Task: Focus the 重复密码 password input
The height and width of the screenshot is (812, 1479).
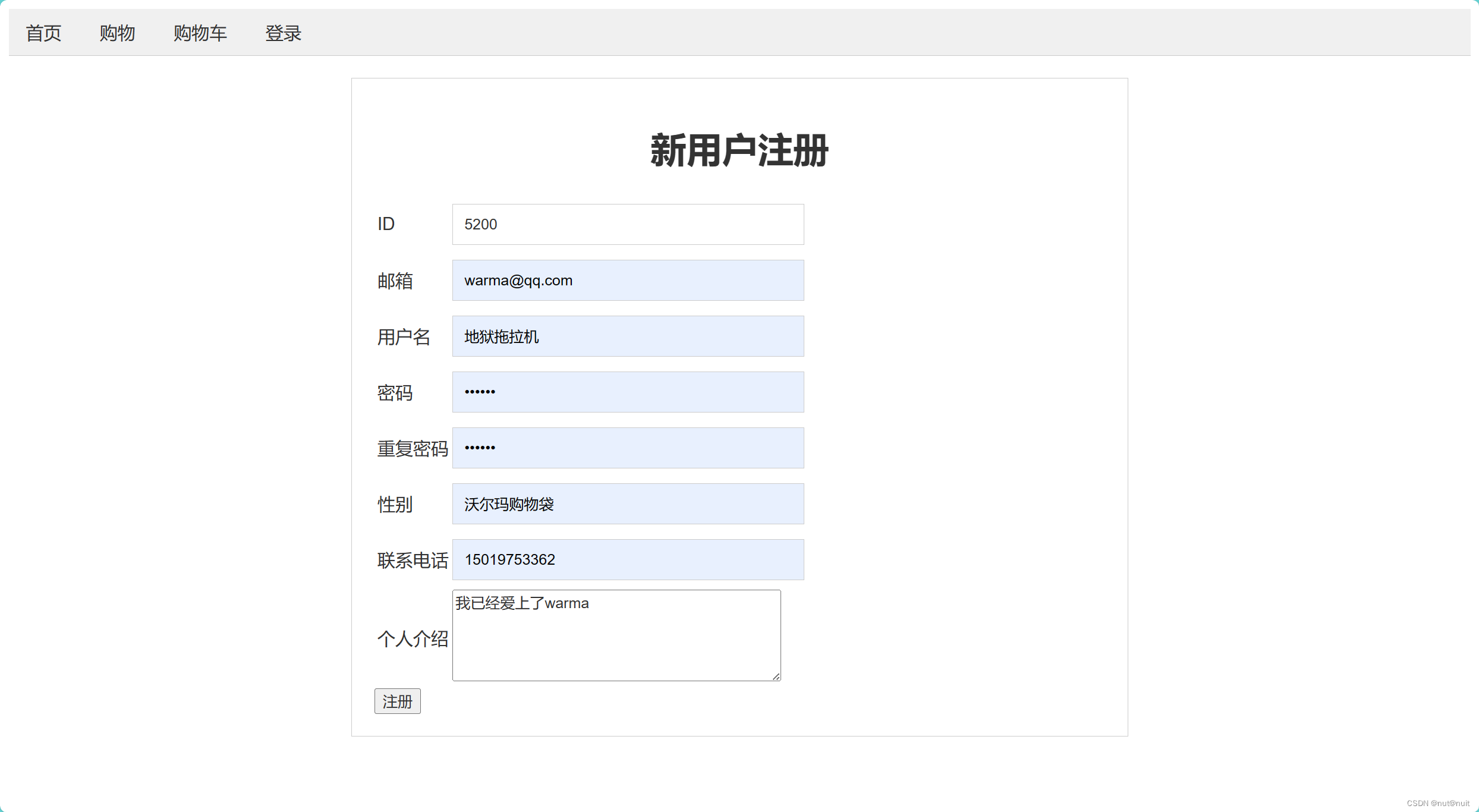Action: [628, 448]
